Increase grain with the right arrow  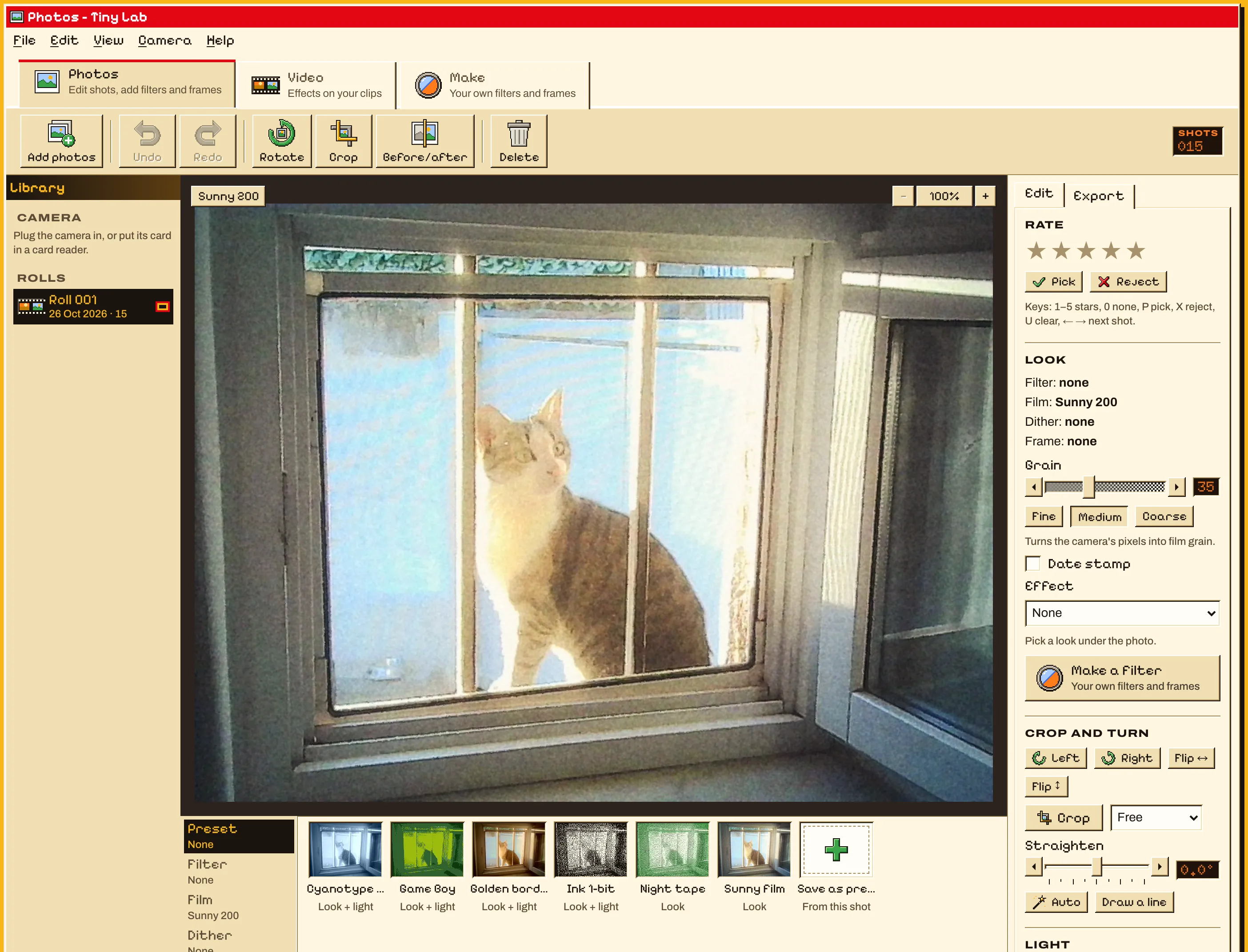click(1176, 487)
